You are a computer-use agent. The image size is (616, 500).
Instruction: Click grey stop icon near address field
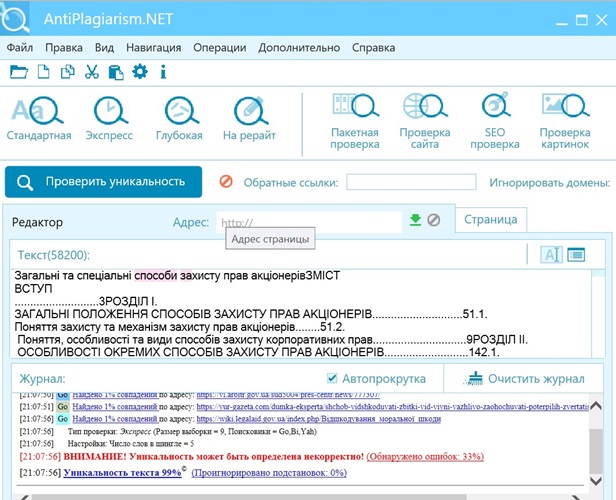pos(433,220)
